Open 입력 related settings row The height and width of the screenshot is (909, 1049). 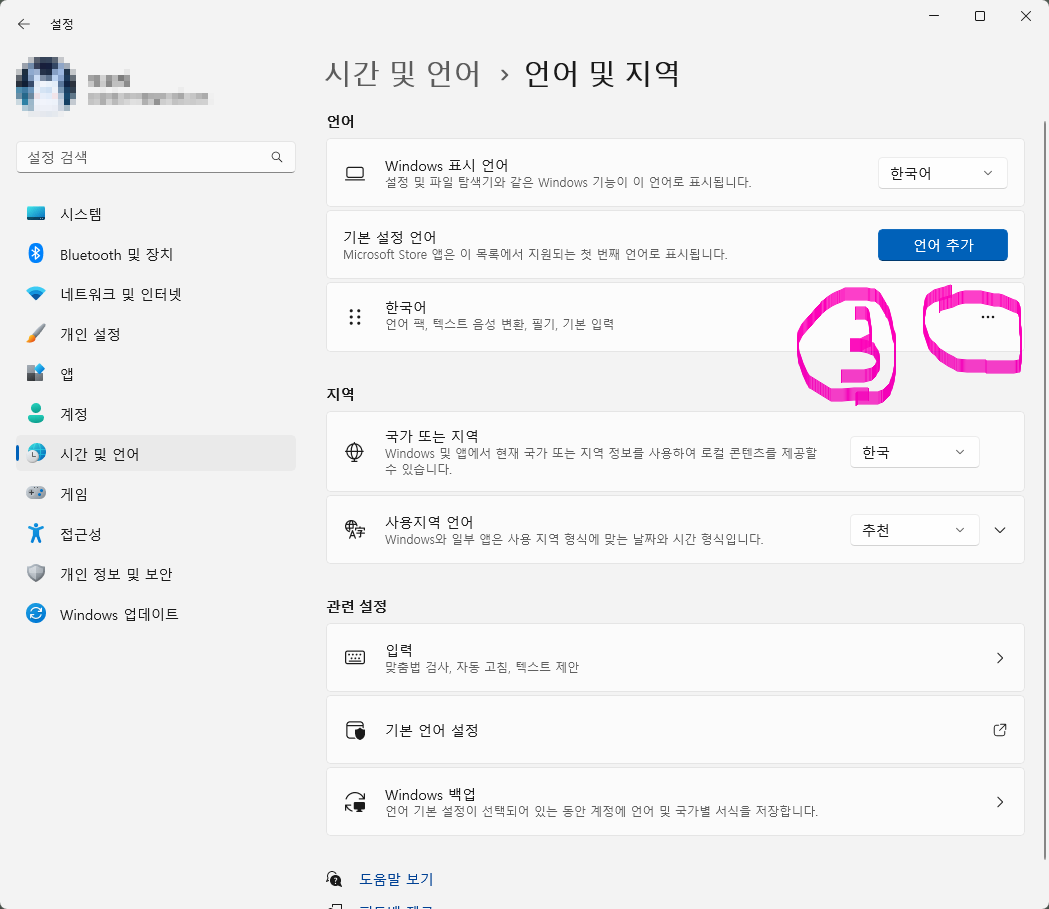[x=675, y=658]
